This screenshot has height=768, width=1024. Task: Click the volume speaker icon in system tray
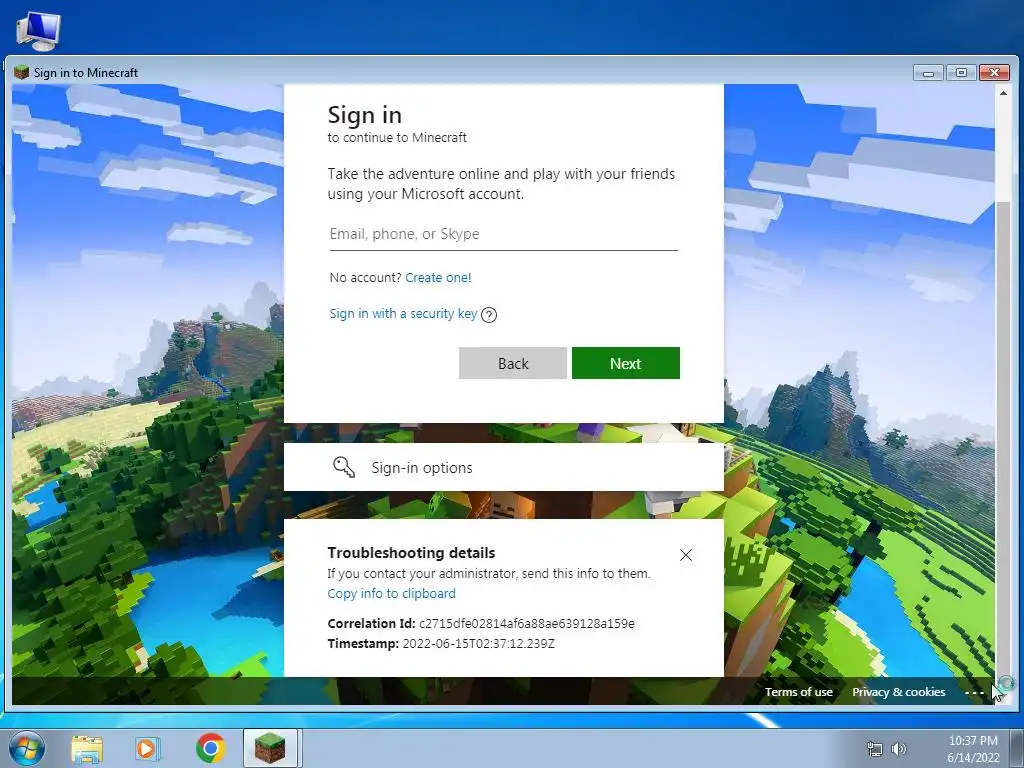[x=899, y=749]
